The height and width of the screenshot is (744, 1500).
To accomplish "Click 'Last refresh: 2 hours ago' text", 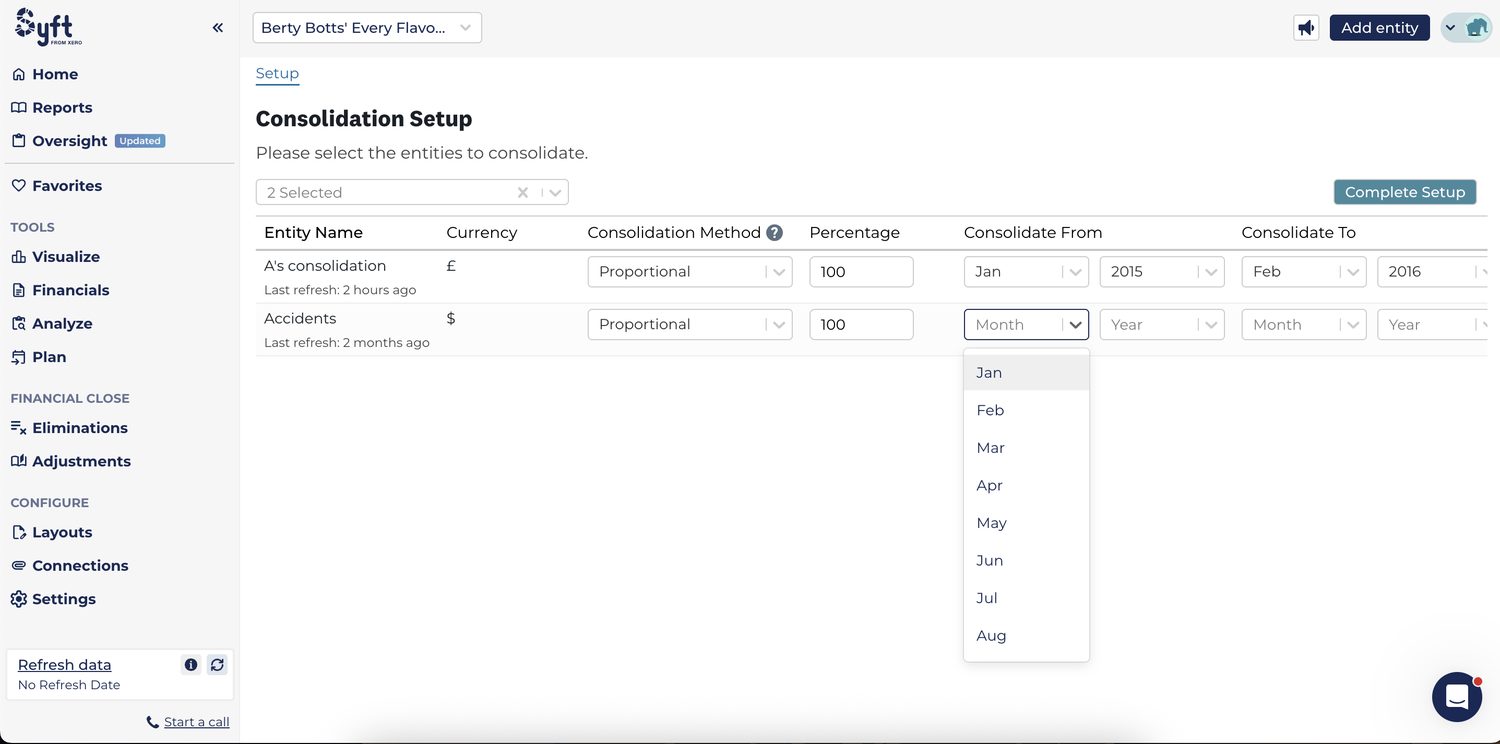I will pyautogui.click(x=340, y=290).
